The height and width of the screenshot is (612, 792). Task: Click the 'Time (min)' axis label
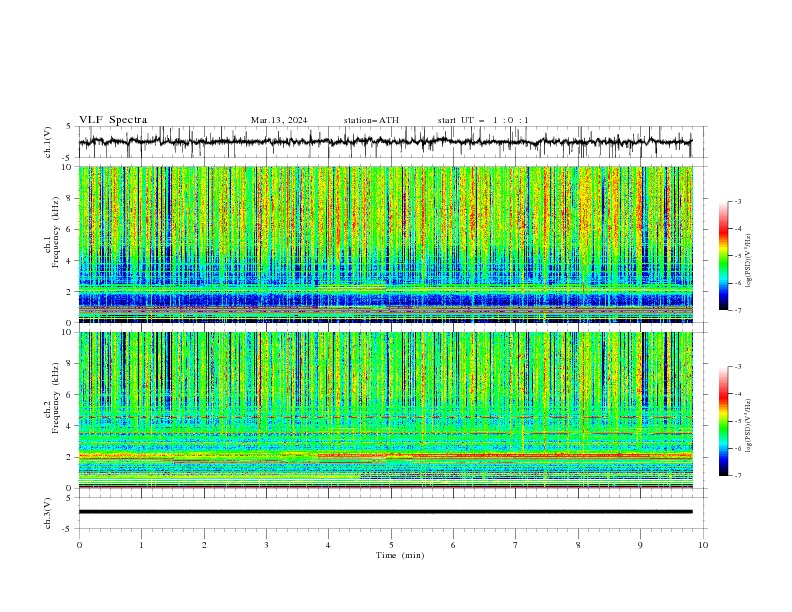pyautogui.click(x=400, y=555)
